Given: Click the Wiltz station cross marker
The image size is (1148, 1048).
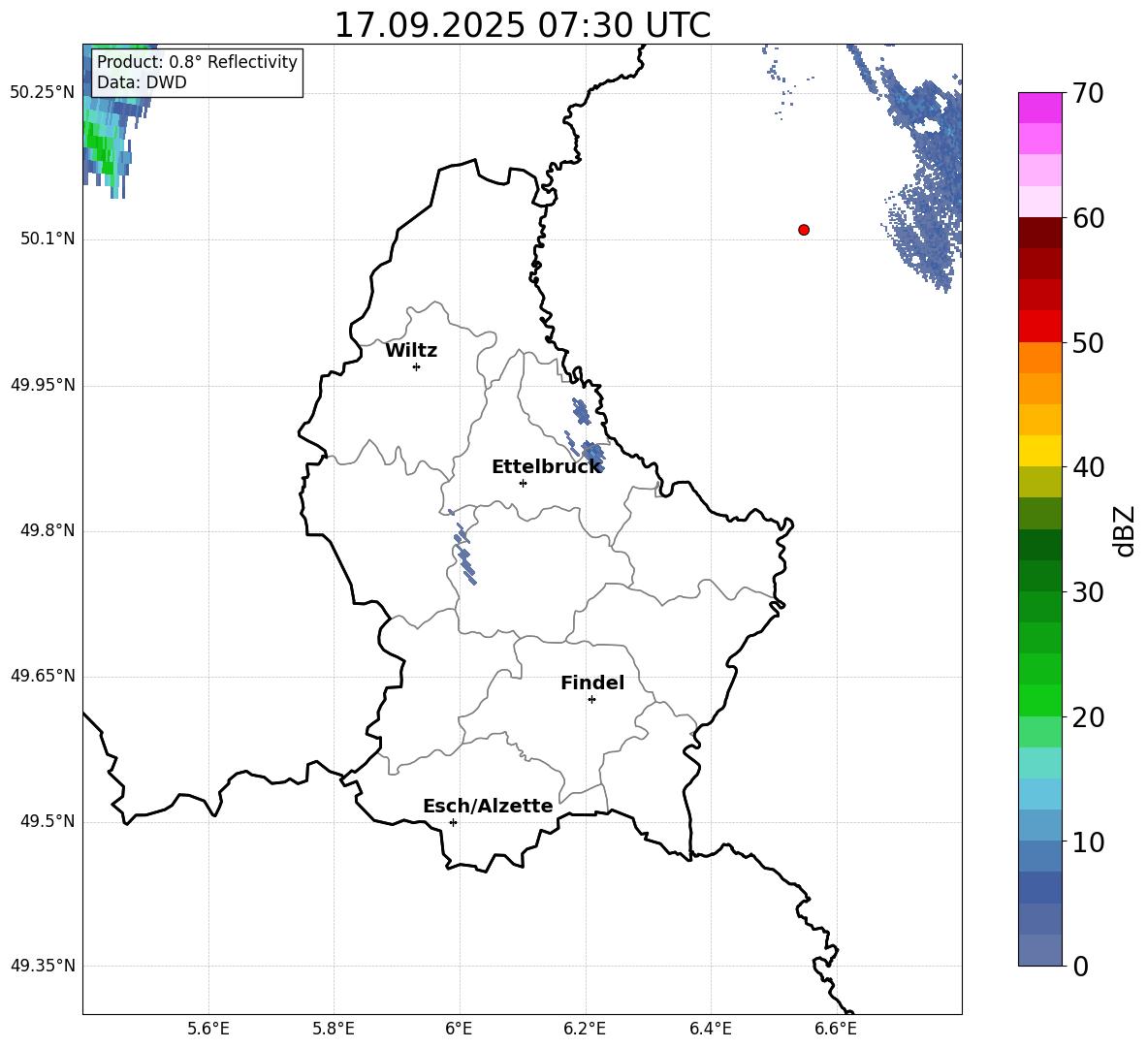Looking at the screenshot, I should point(417,366).
